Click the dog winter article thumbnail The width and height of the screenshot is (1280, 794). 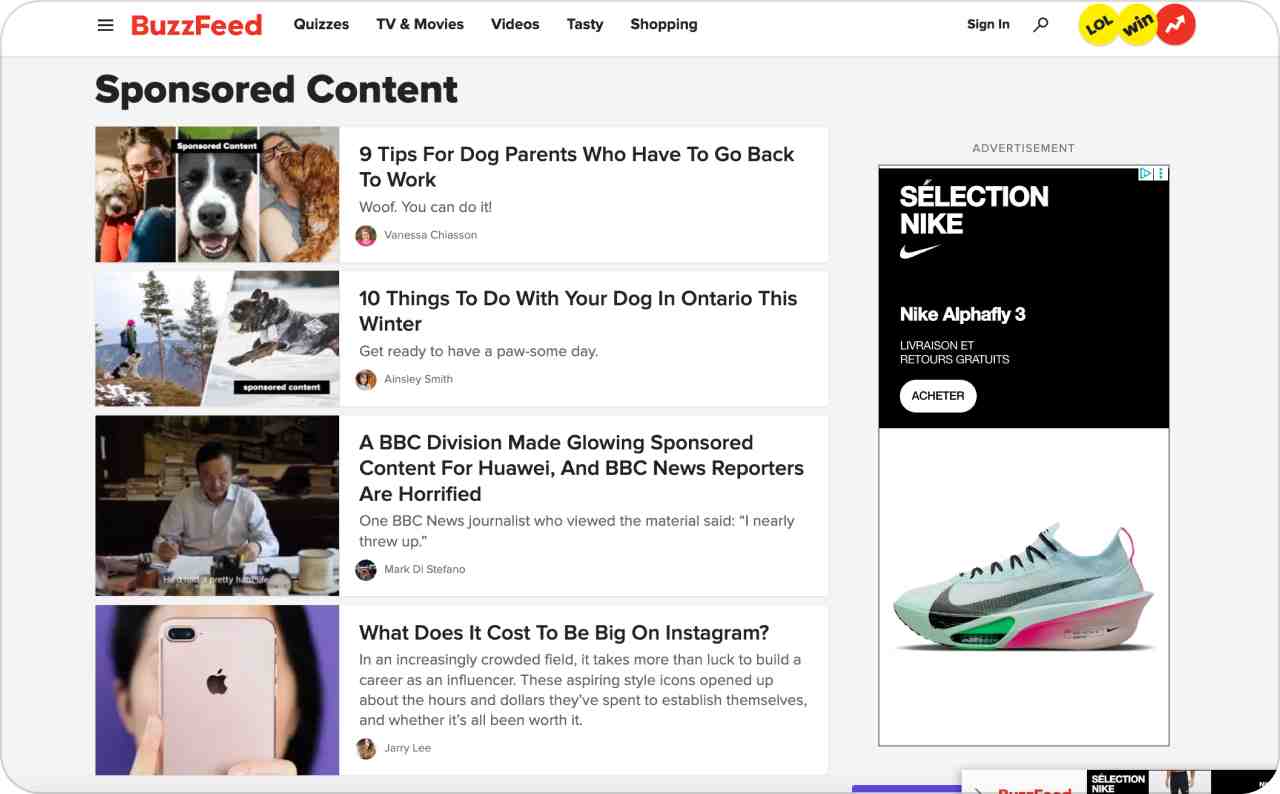click(216, 337)
